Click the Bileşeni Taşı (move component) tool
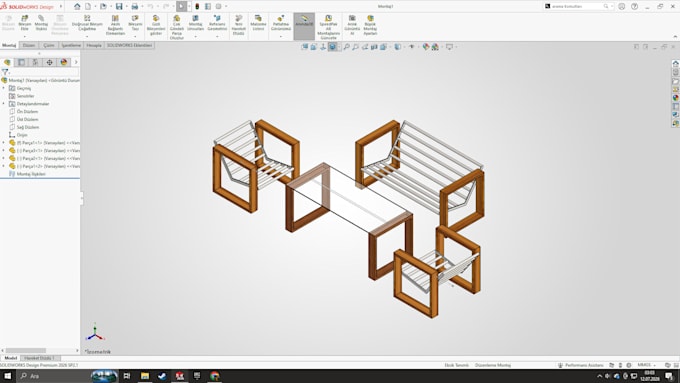This screenshot has height=383, width=680. [x=135, y=23]
